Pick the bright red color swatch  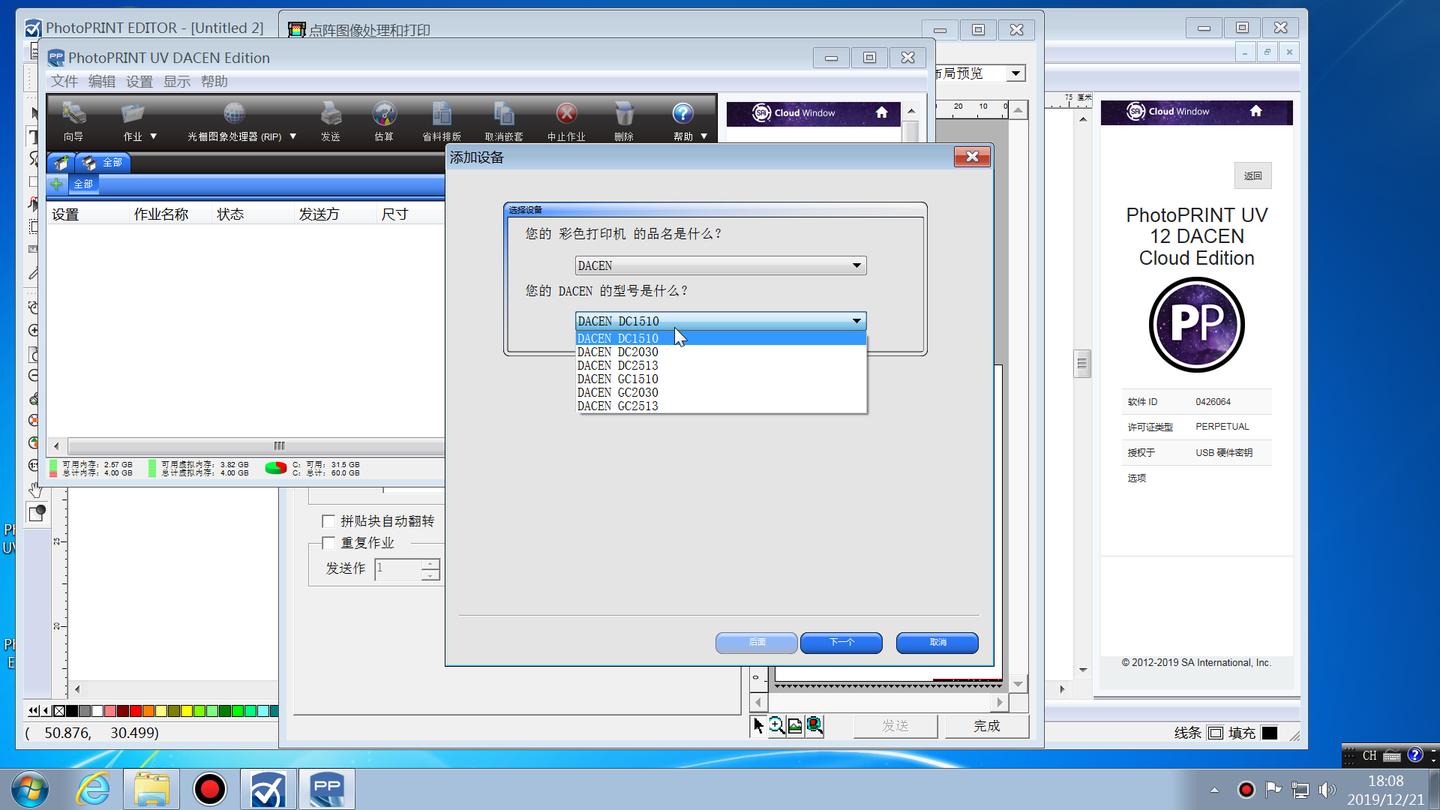(x=135, y=711)
